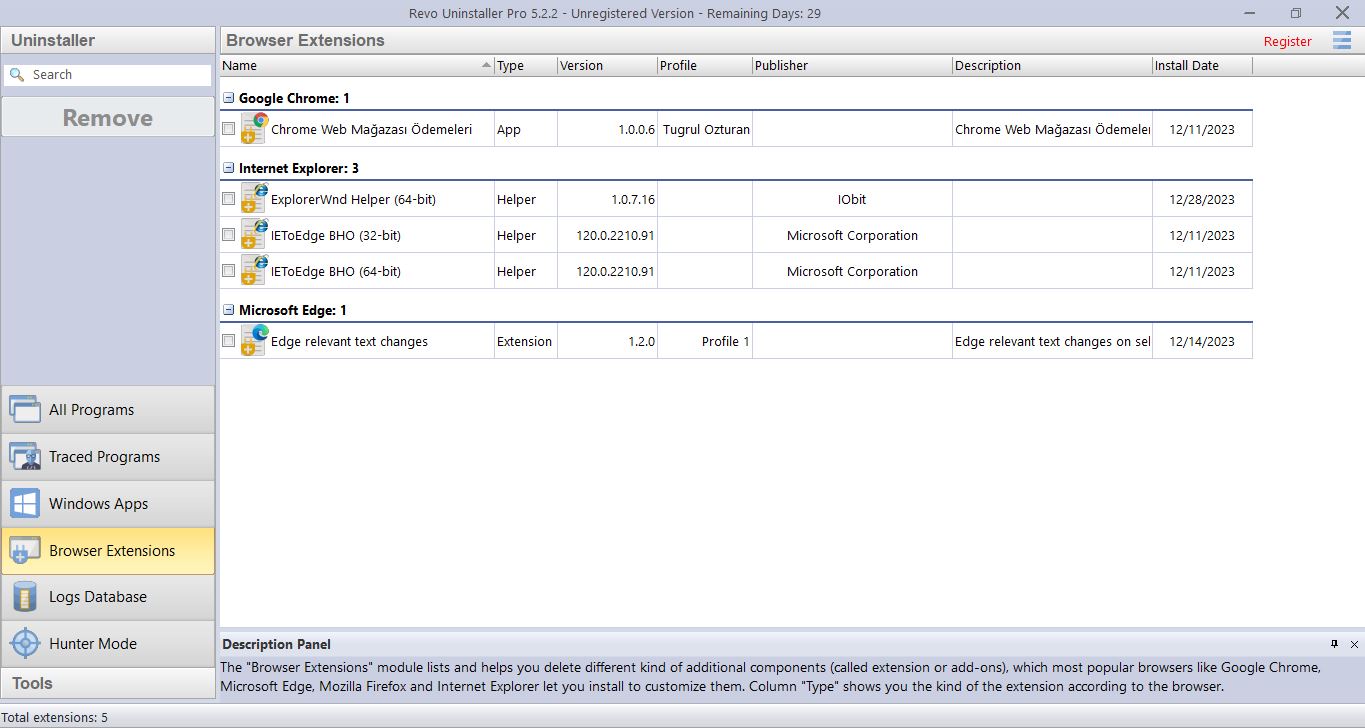Screen dimensions: 1365x728
Task: Tick the Edge relevant text changes checkbox
Action: tap(229, 341)
